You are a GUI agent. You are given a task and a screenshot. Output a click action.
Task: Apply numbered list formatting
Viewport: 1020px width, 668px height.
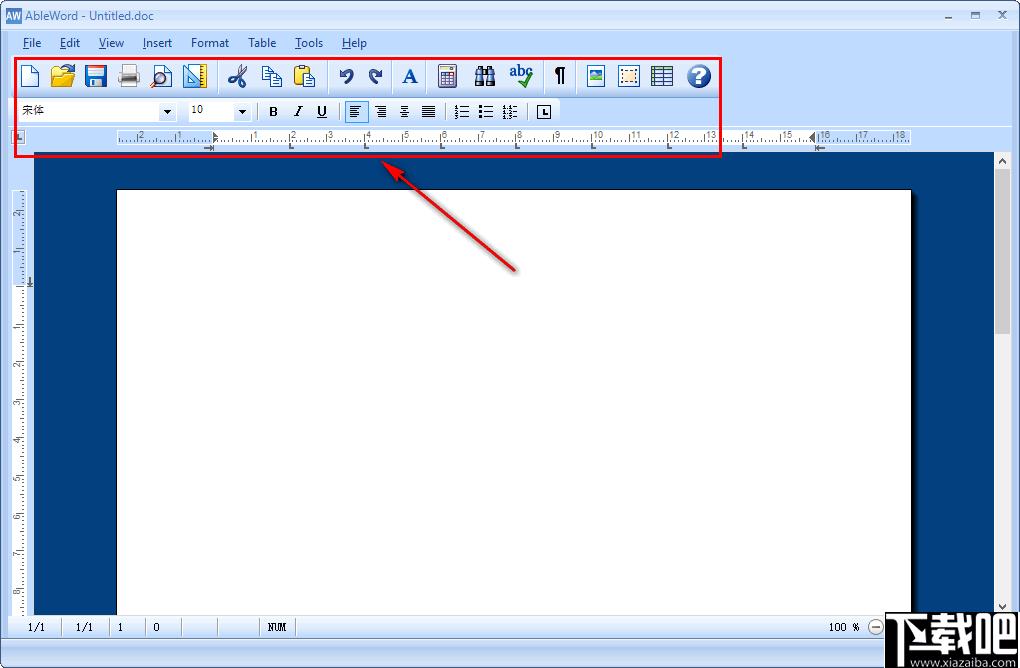461,112
